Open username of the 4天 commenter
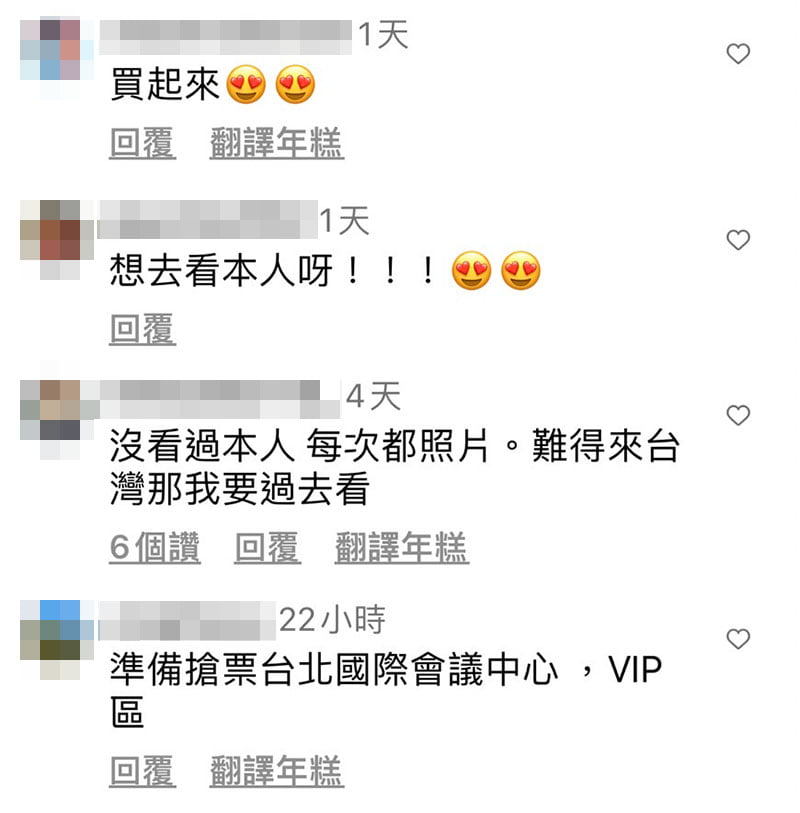 tap(220, 399)
